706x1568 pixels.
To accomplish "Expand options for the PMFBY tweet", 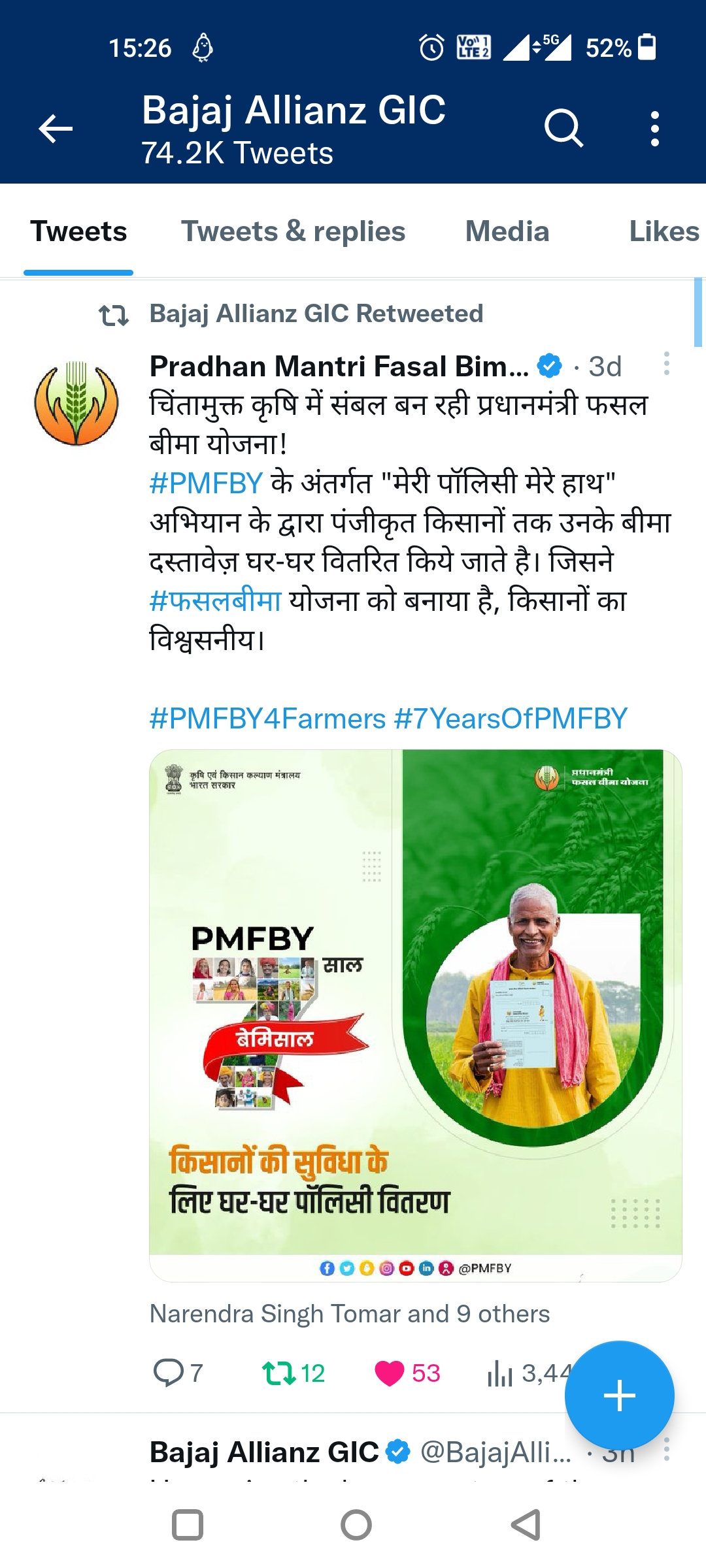I will pos(666,363).
